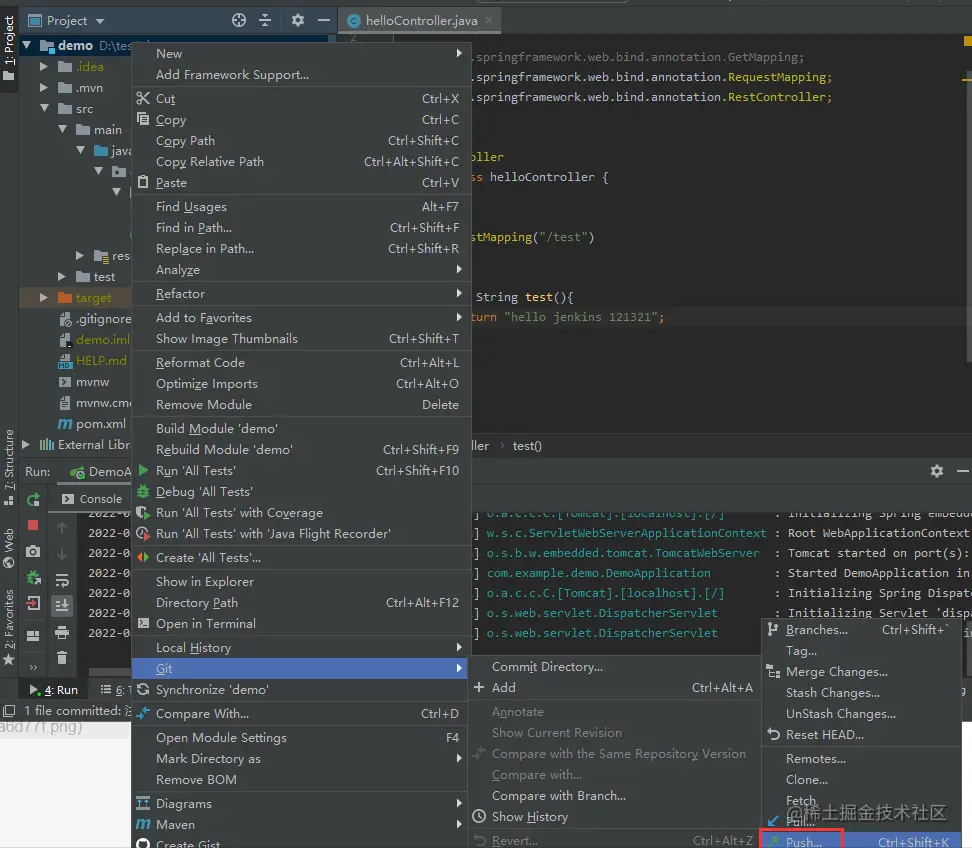Viewport: 972px width, 848px height.
Task: Click the locate/select opened file crosshair icon
Action: pos(238,20)
